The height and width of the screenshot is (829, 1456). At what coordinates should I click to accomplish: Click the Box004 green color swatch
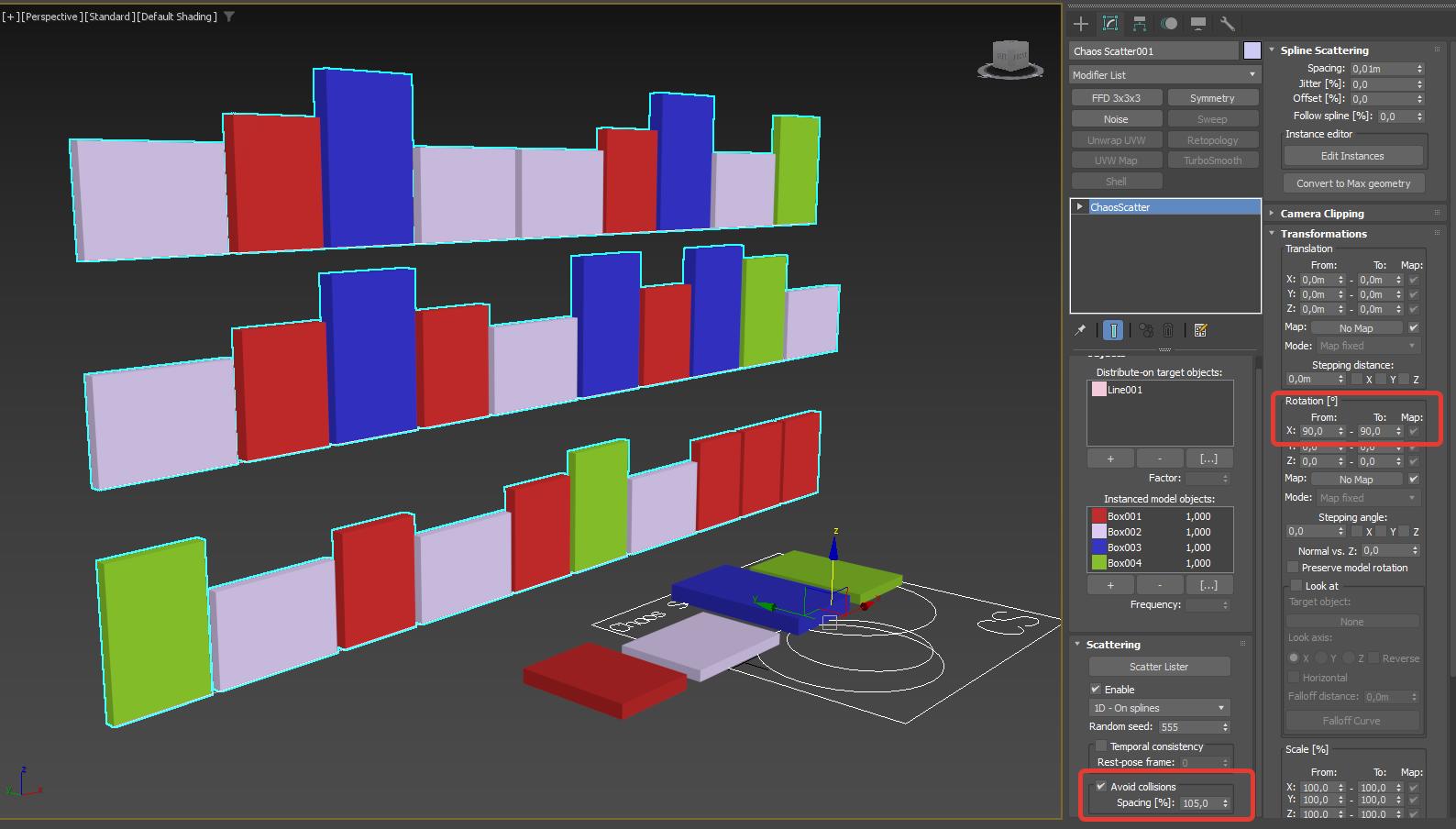coord(1098,563)
